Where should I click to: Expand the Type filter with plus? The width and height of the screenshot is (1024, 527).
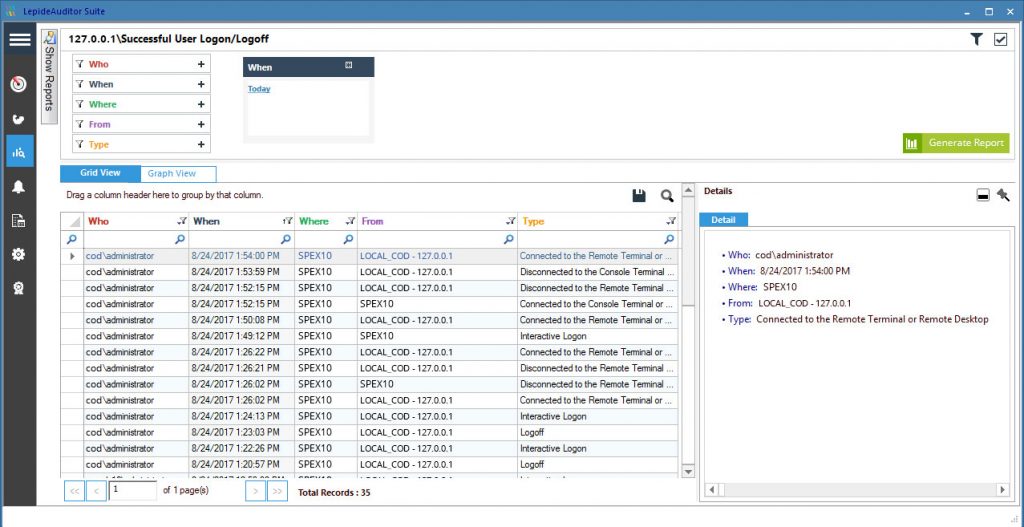(x=201, y=144)
